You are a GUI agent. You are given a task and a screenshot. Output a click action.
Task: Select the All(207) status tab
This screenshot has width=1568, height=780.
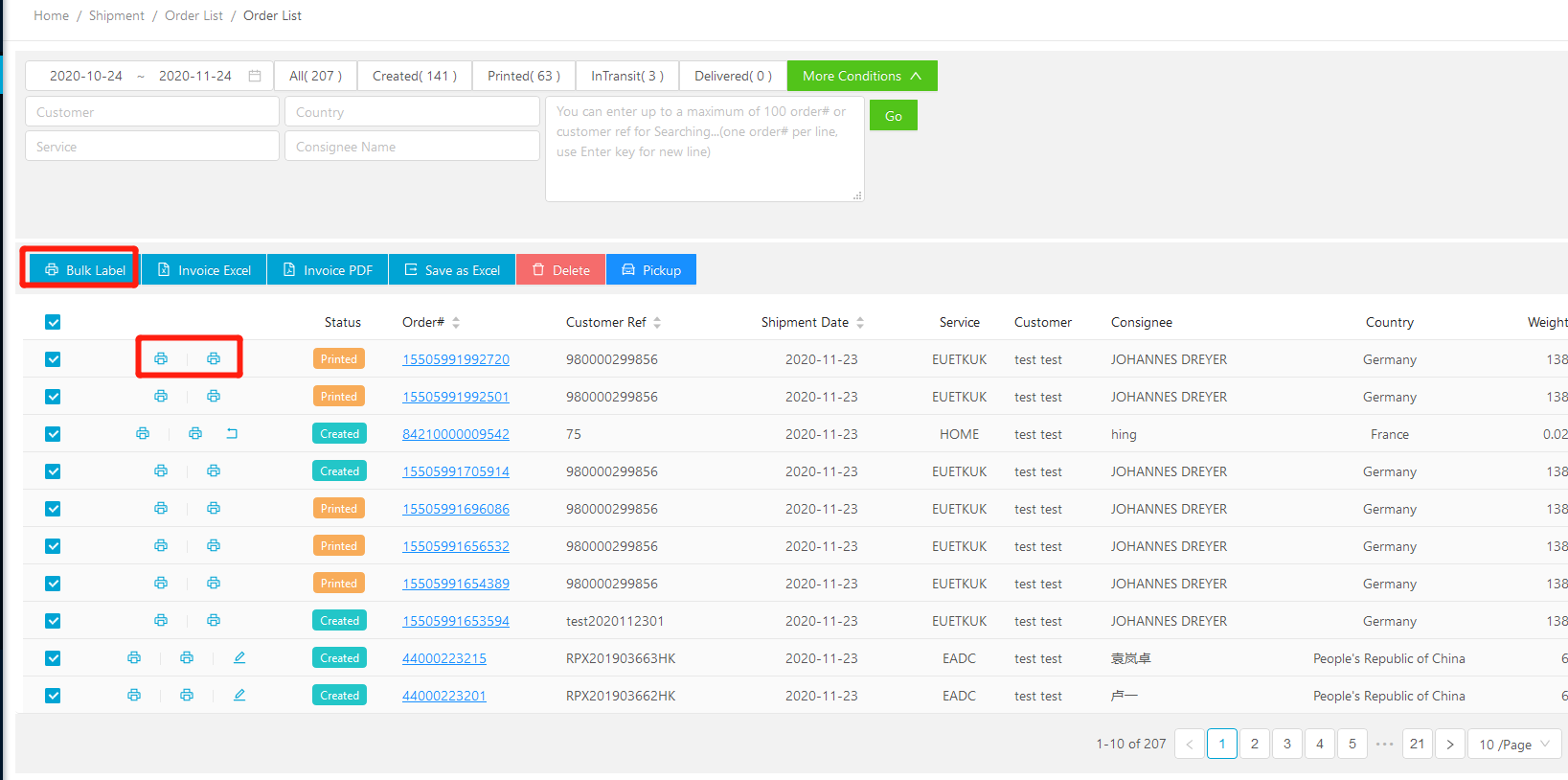pos(315,76)
